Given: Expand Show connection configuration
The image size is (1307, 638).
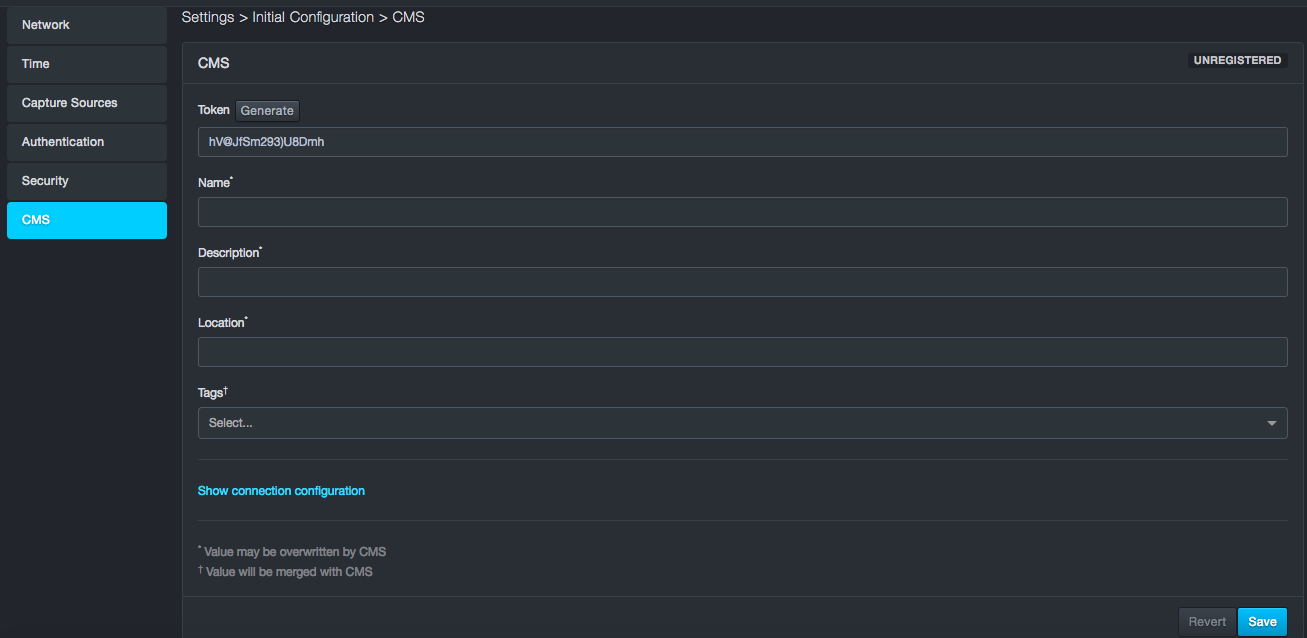Looking at the screenshot, I should click(x=281, y=491).
